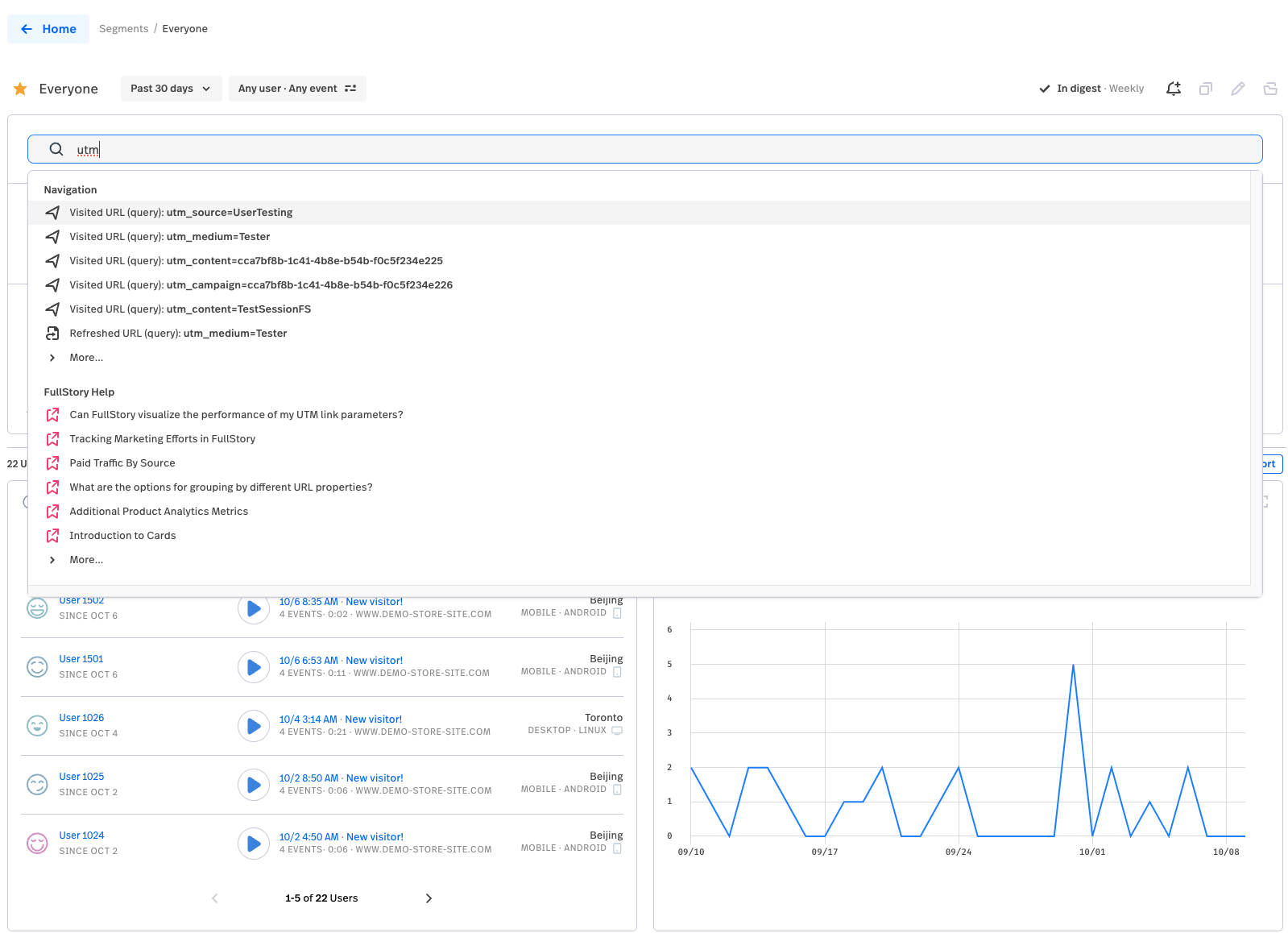1288x933 pixels.
Task: Click external link icon beside Introduction to Cards
Action: click(52, 536)
